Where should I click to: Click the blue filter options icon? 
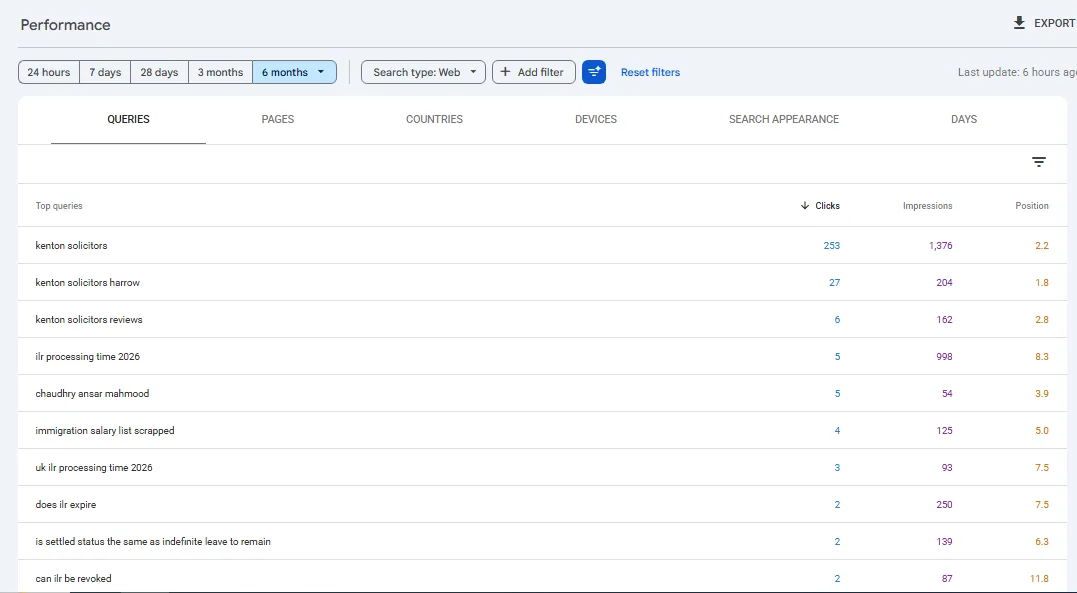pos(593,72)
